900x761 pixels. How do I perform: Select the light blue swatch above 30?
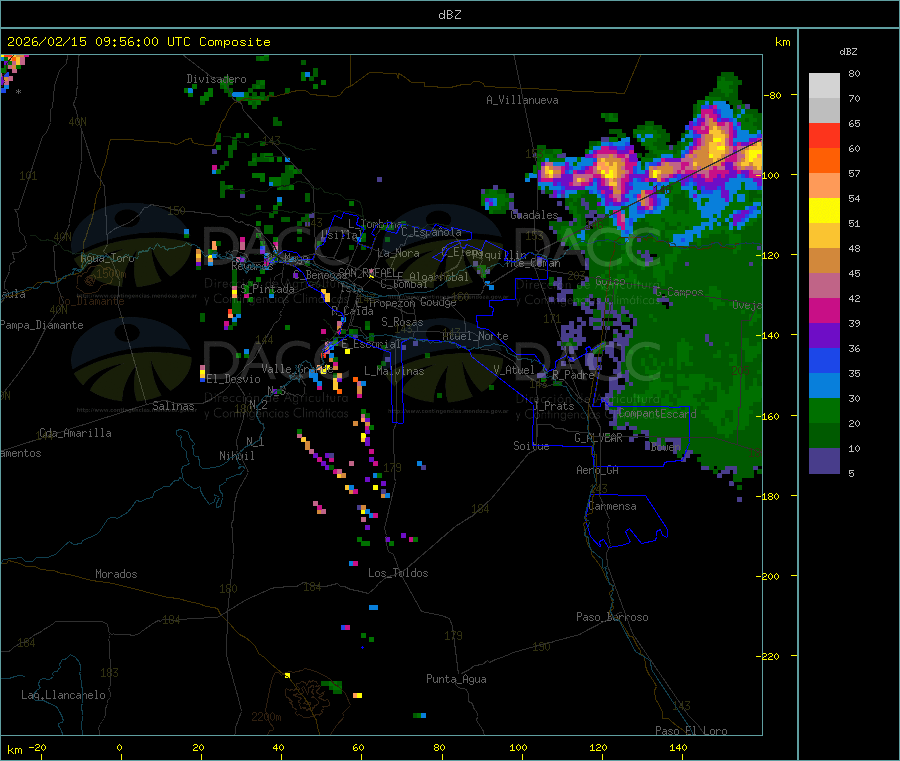(x=824, y=386)
